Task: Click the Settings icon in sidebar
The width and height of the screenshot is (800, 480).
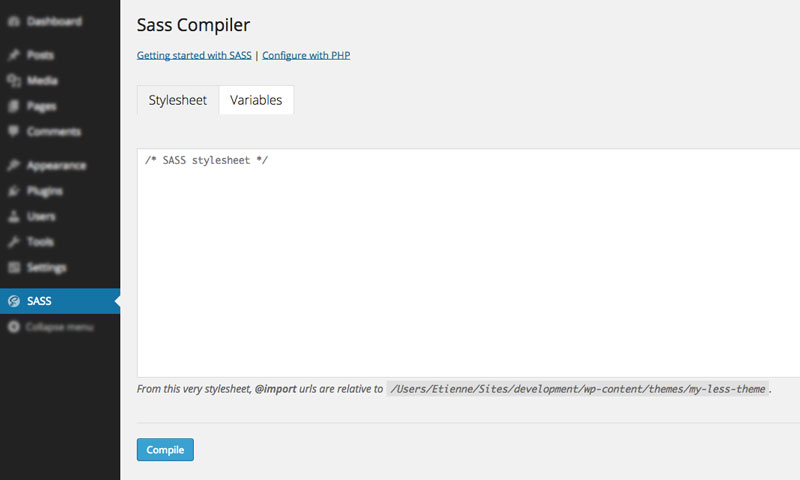Action: coord(14,267)
